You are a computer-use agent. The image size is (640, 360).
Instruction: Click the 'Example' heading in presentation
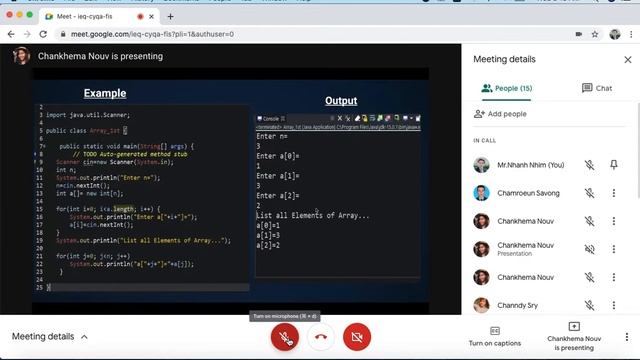[105, 93]
